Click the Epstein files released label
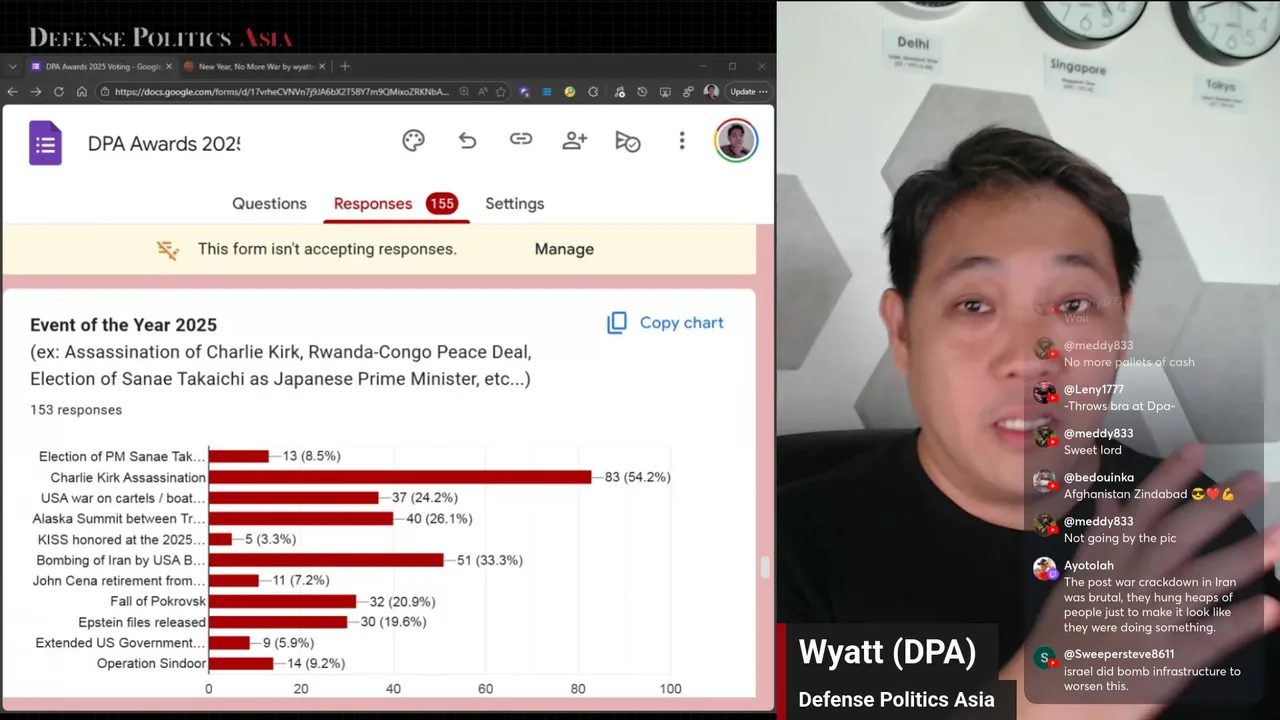The height and width of the screenshot is (720, 1280). [142, 622]
